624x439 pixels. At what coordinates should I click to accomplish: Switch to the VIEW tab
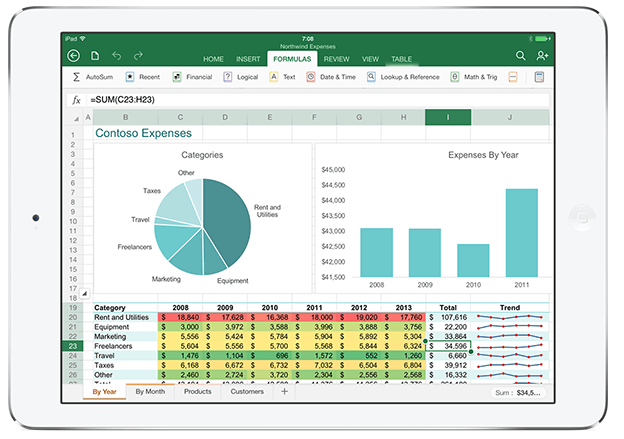pyautogui.click(x=370, y=59)
